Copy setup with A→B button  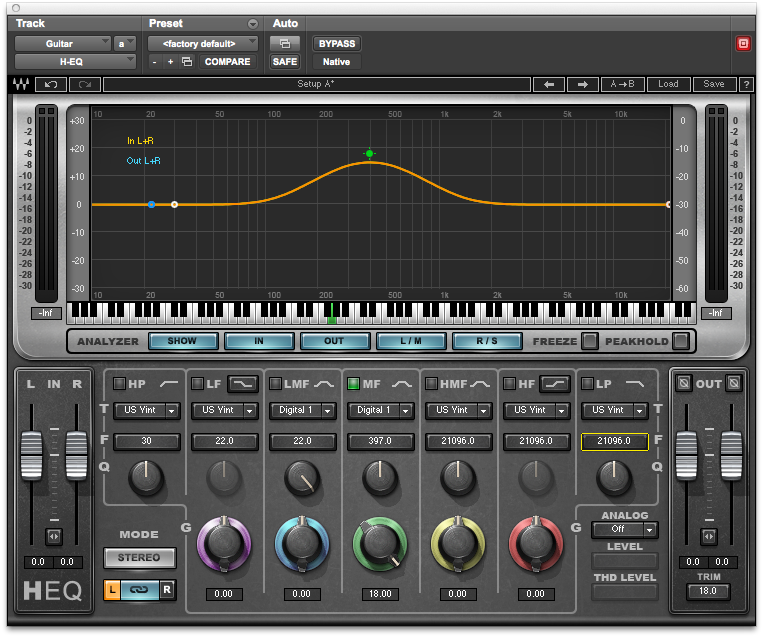(623, 85)
